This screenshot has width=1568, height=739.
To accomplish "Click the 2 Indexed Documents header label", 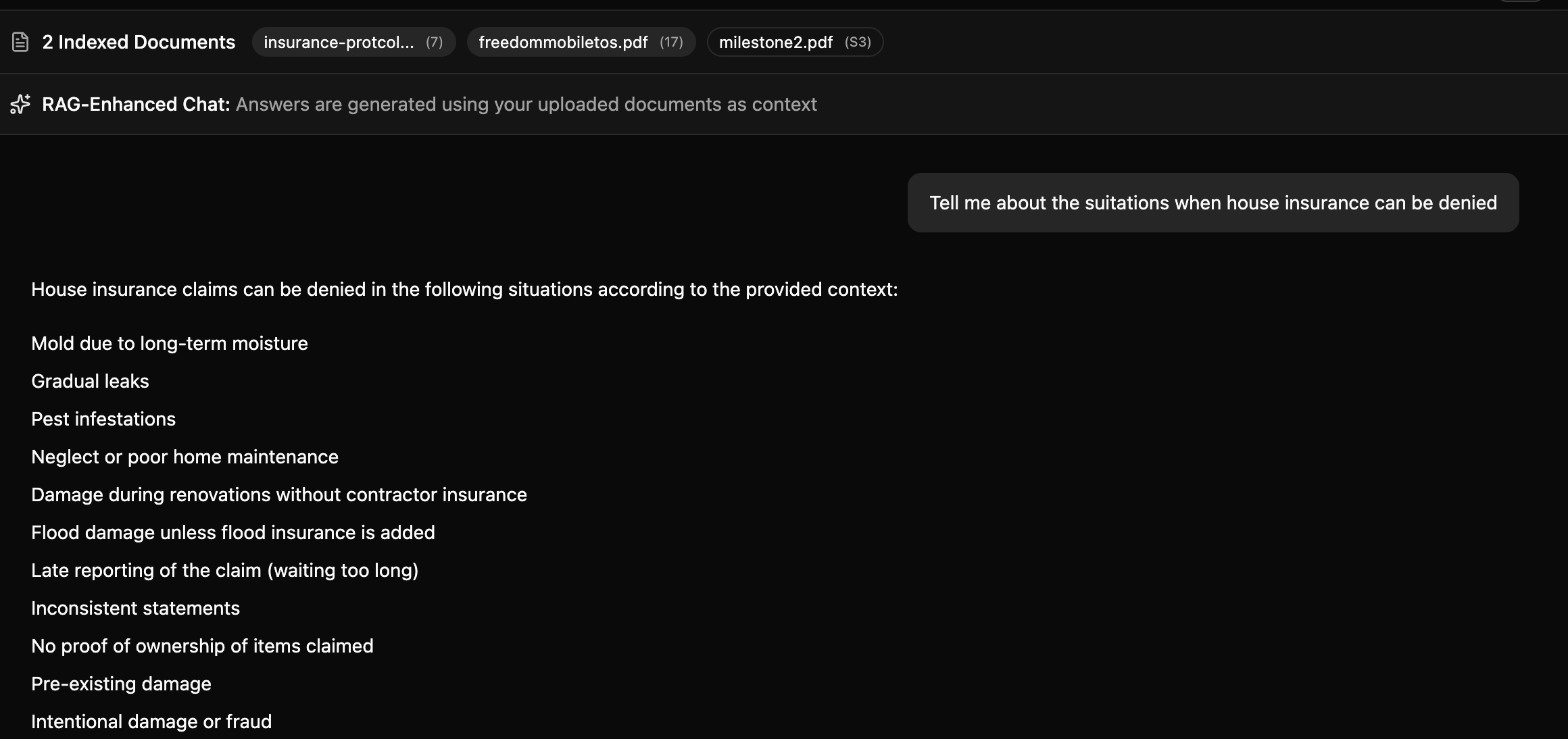I will coord(138,41).
